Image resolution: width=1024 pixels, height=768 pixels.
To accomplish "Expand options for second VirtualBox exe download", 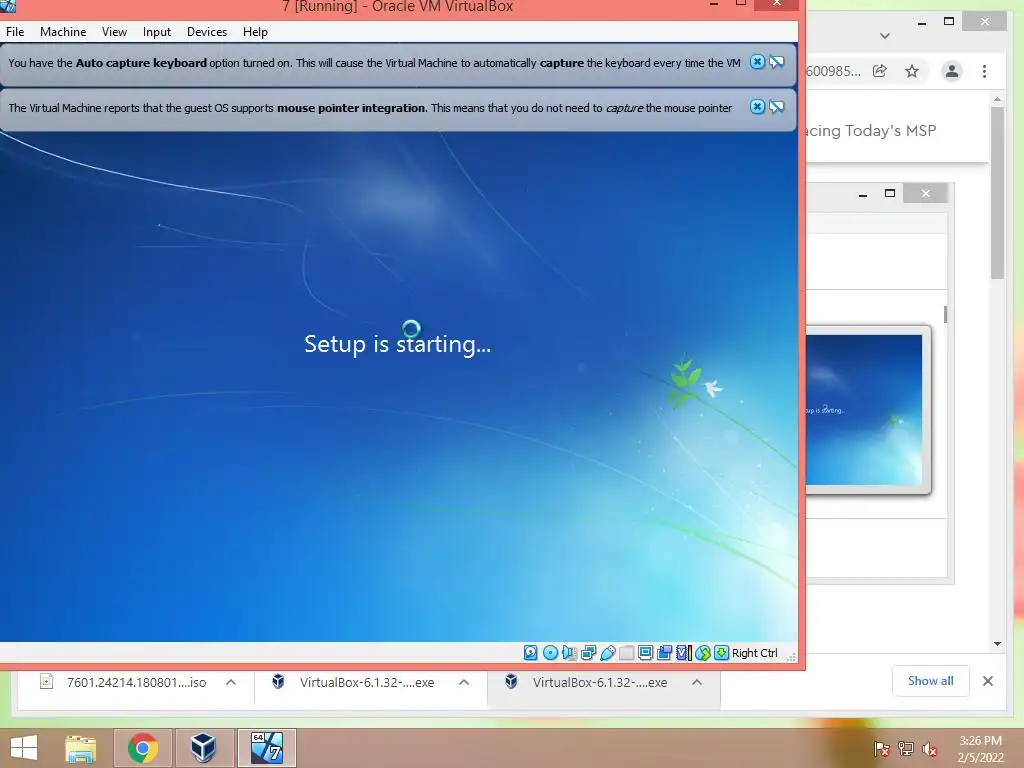I will (x=697, y=682).
